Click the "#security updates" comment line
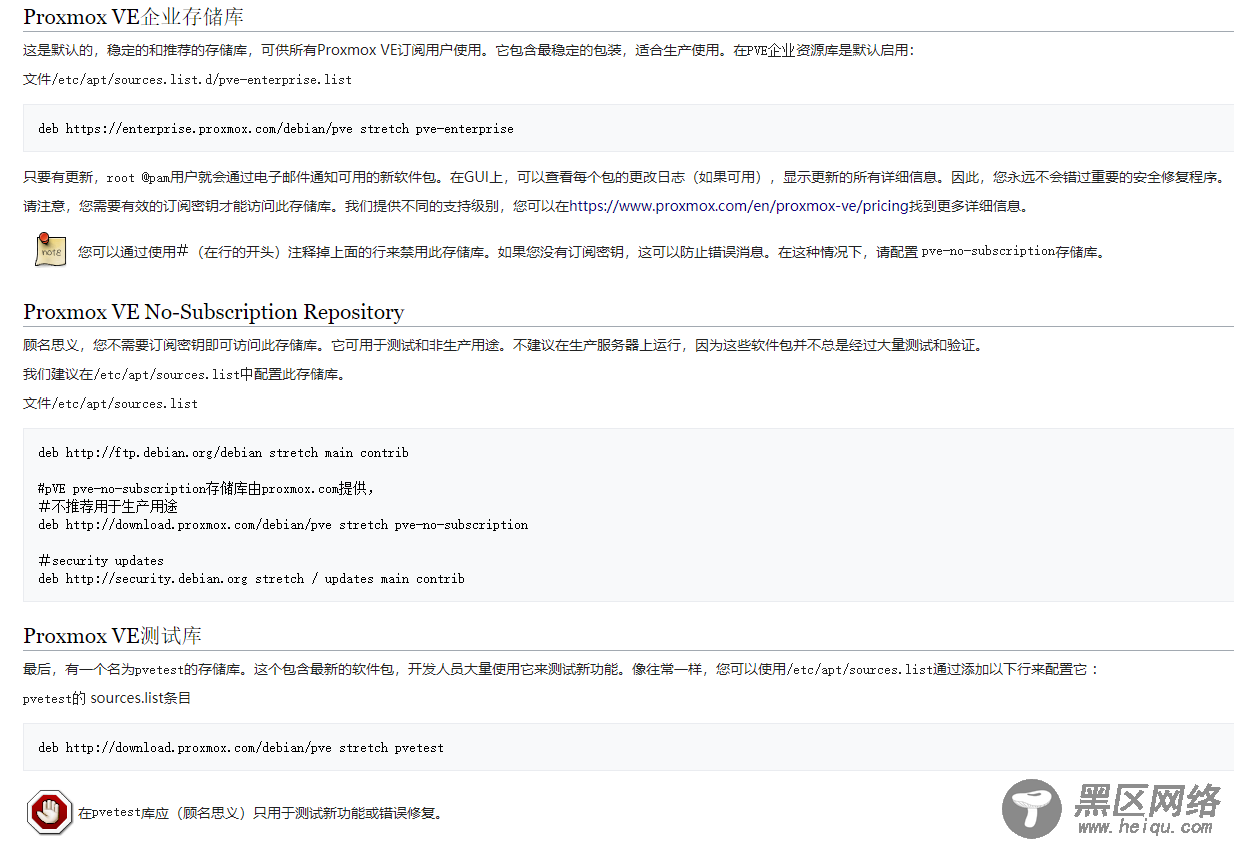1234x844 pixels. point(101,560)
